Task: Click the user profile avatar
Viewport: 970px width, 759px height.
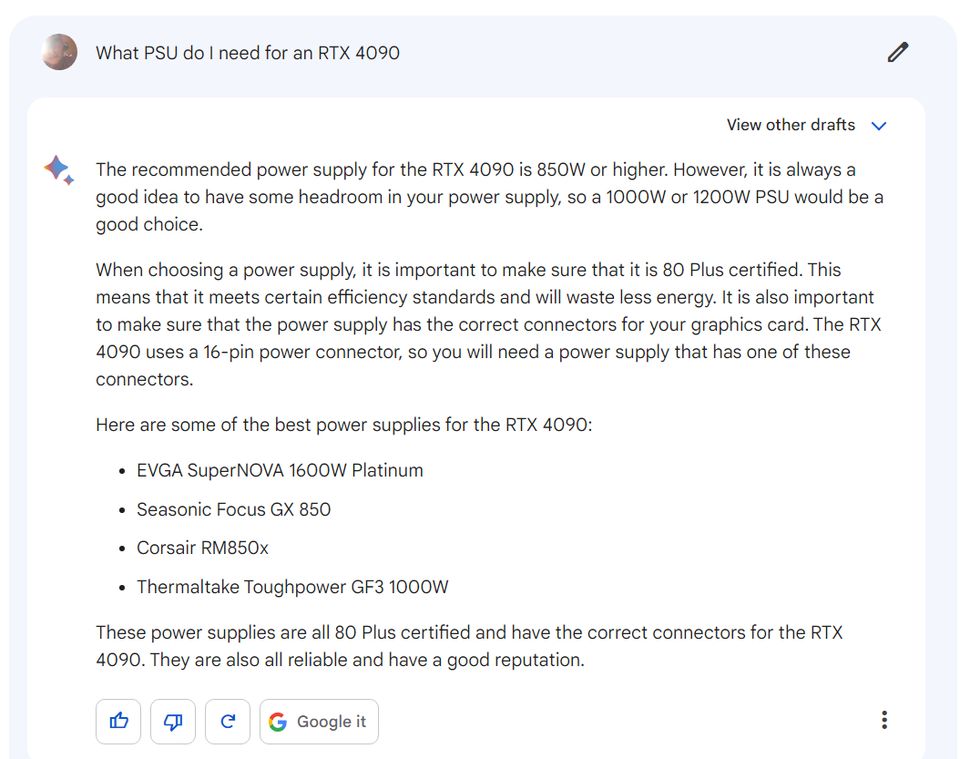Action: [59, 52]
